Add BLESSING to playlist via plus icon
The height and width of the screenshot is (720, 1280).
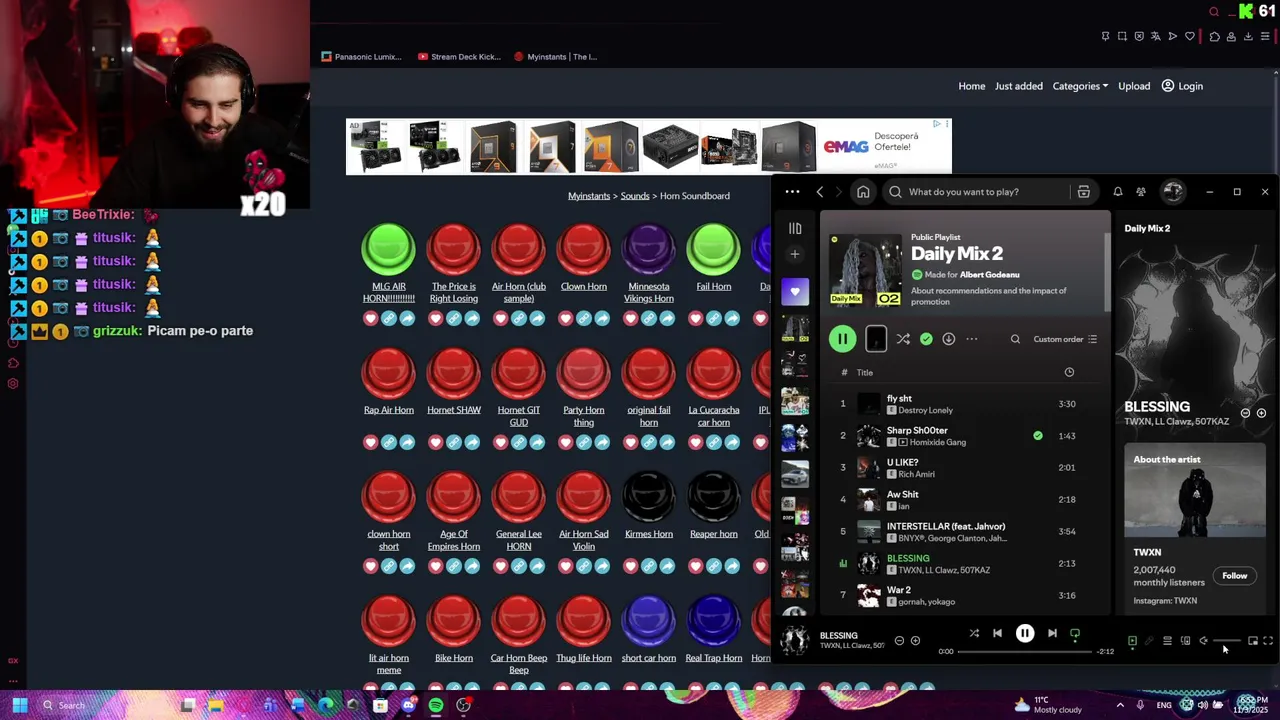tap(915, 641)
